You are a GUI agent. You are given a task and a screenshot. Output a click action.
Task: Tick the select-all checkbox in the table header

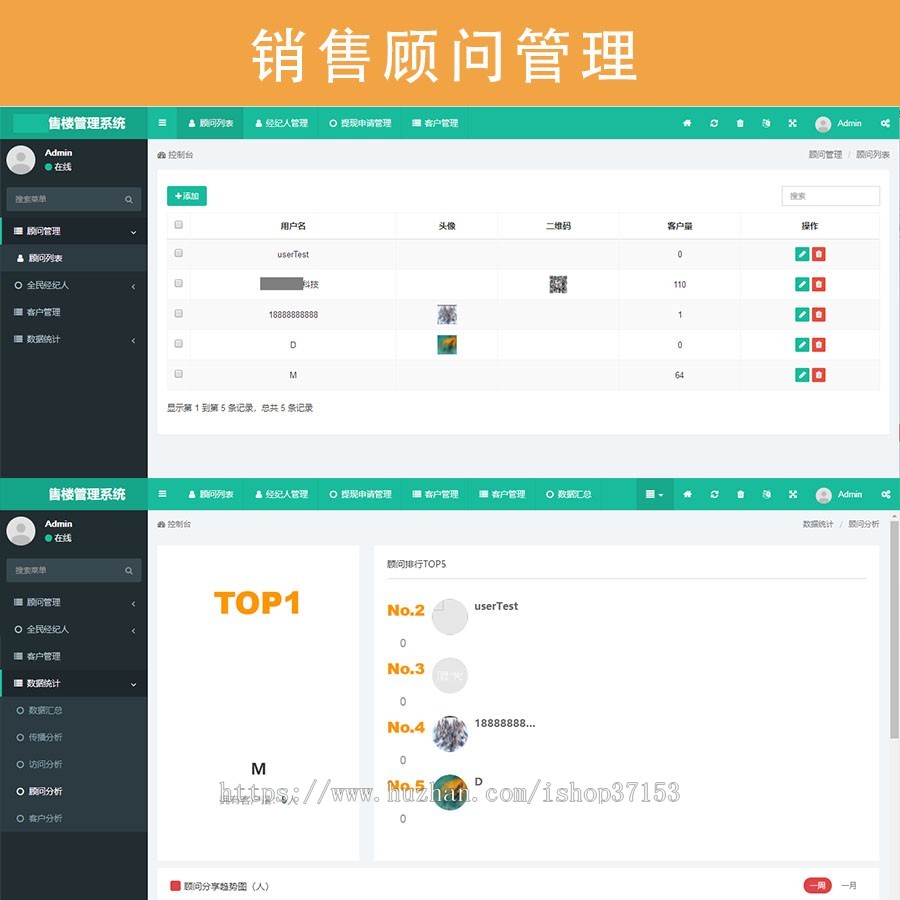[x=180, y=224]
